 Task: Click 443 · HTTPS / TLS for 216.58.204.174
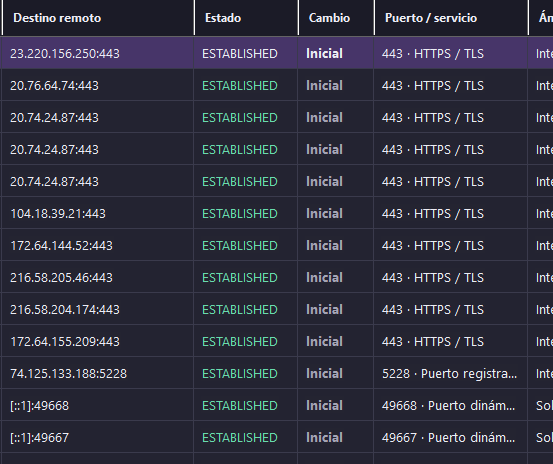(x=433, y=310)
